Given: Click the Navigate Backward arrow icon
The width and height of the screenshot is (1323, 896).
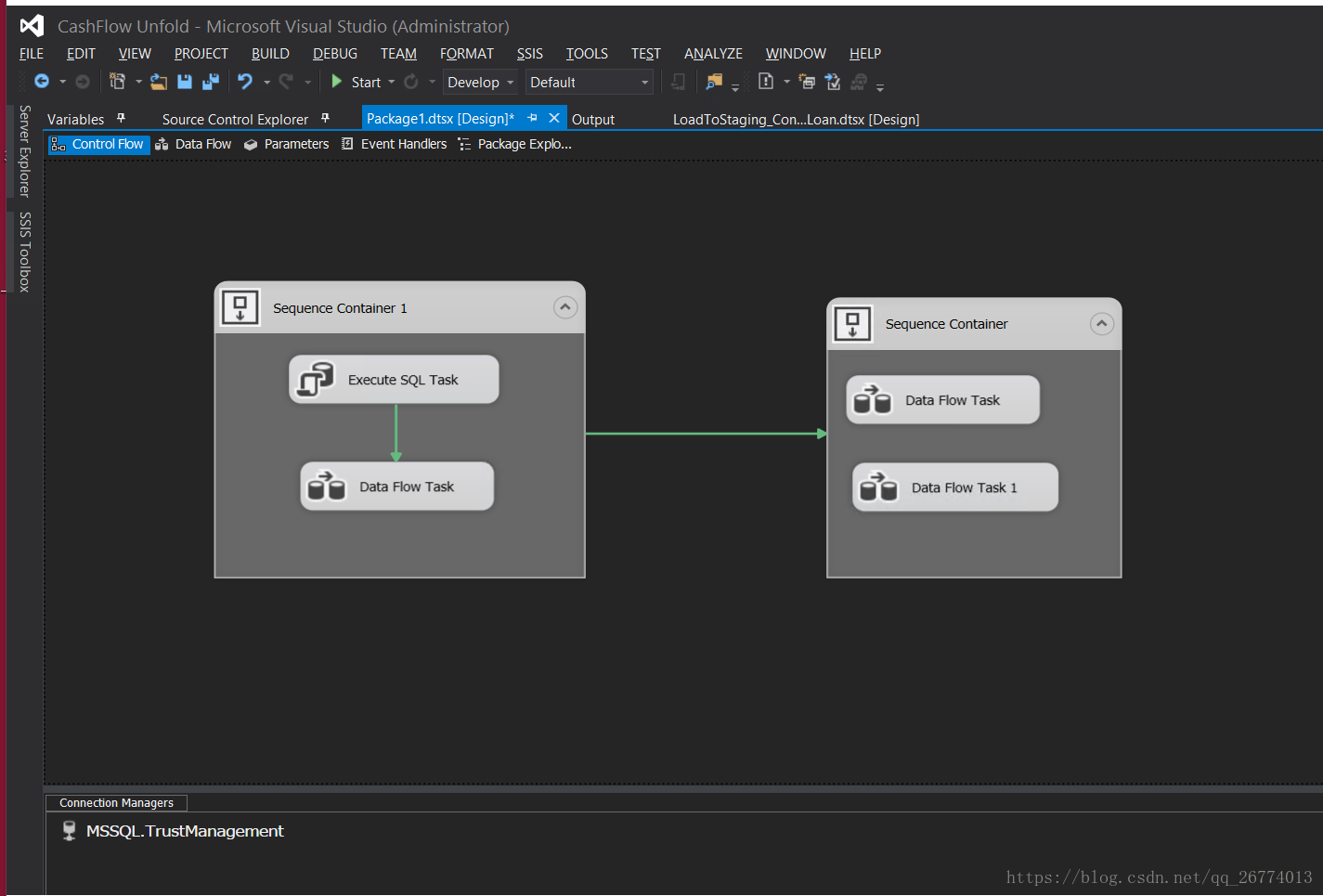Looking at the screenshot, I should [42, 82].
